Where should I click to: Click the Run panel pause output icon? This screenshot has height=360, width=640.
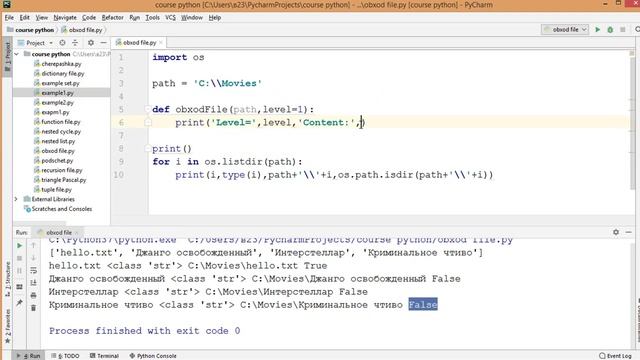[20, 271]
